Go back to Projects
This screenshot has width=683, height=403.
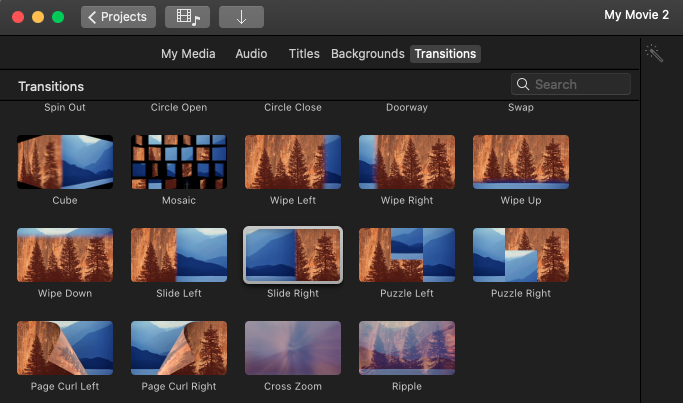coord(118,17)
